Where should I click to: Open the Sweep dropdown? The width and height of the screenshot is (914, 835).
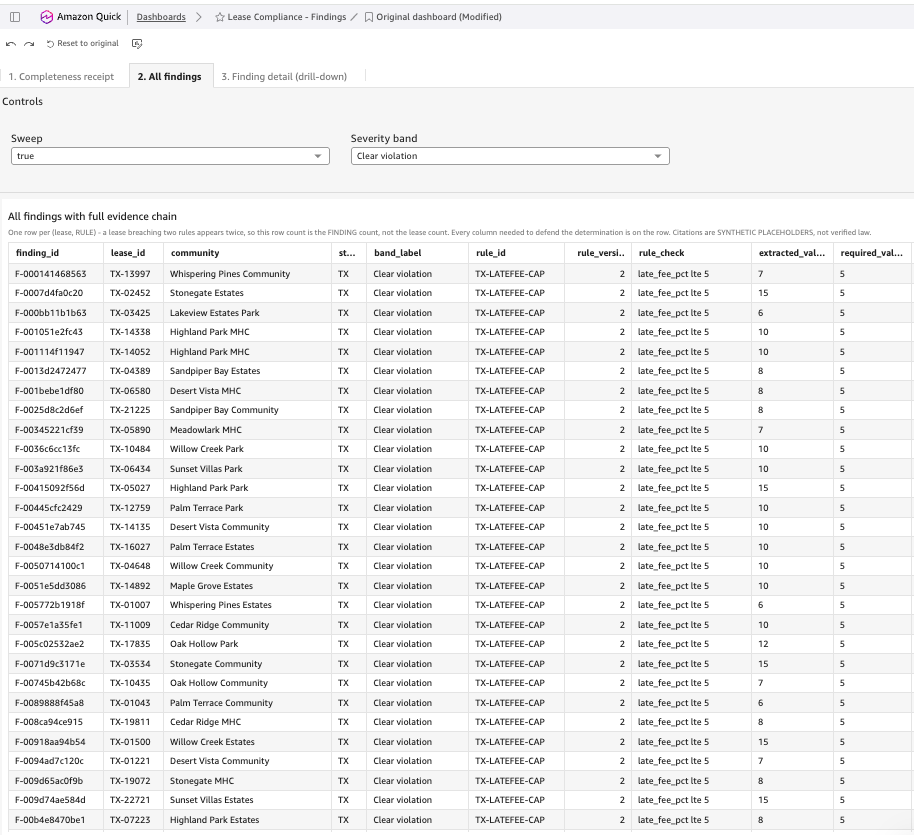coord(170,156)
